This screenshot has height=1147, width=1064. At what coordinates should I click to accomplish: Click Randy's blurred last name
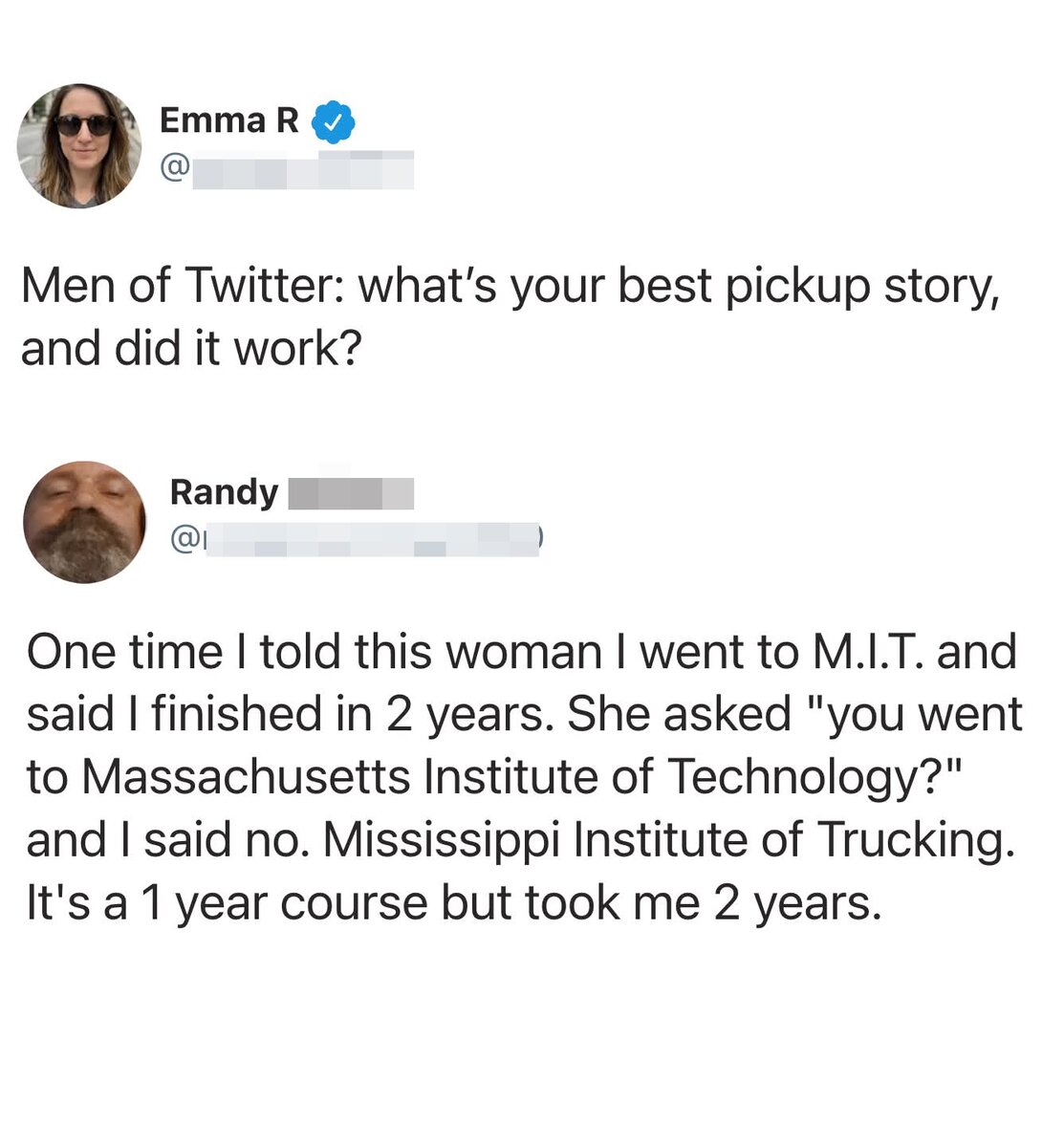pyautogui.click(x=351, y=493)
